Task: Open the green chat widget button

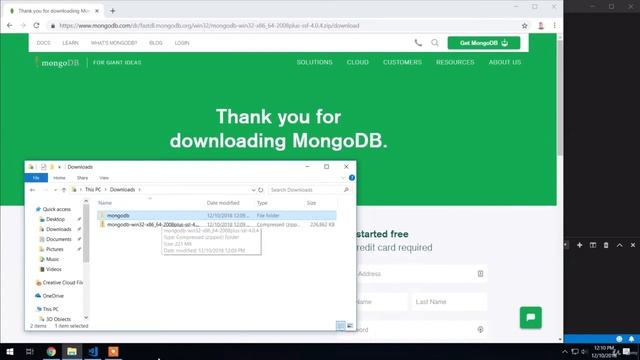Action: (x=531, y=318)
